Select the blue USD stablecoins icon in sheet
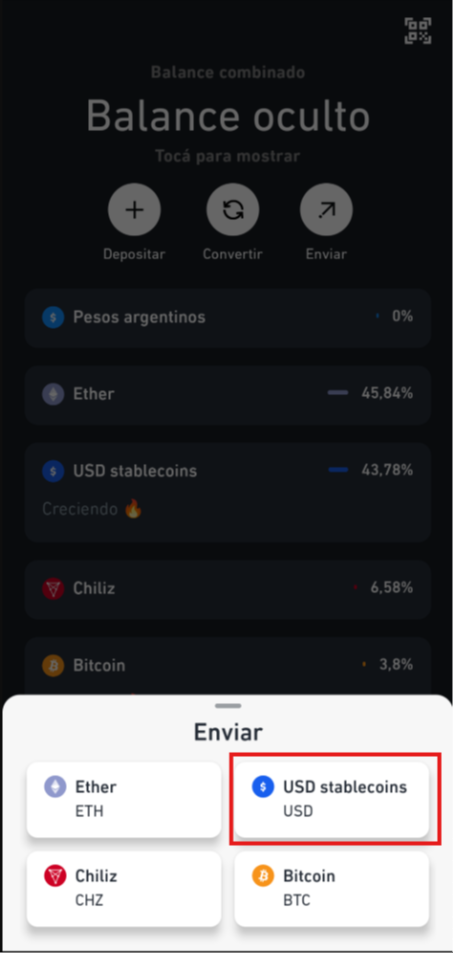The width and height of the screenshot is (453, 953). coord(263,787)
